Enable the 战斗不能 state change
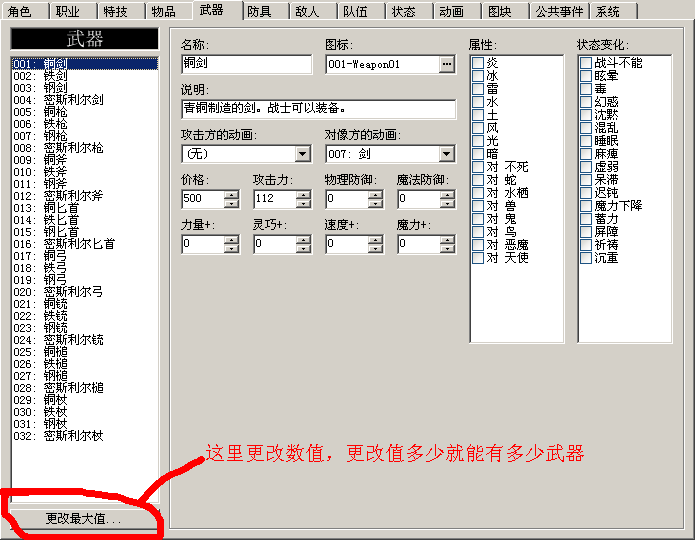The height and width of the screenshot is (540, 695). coord(586,63)
